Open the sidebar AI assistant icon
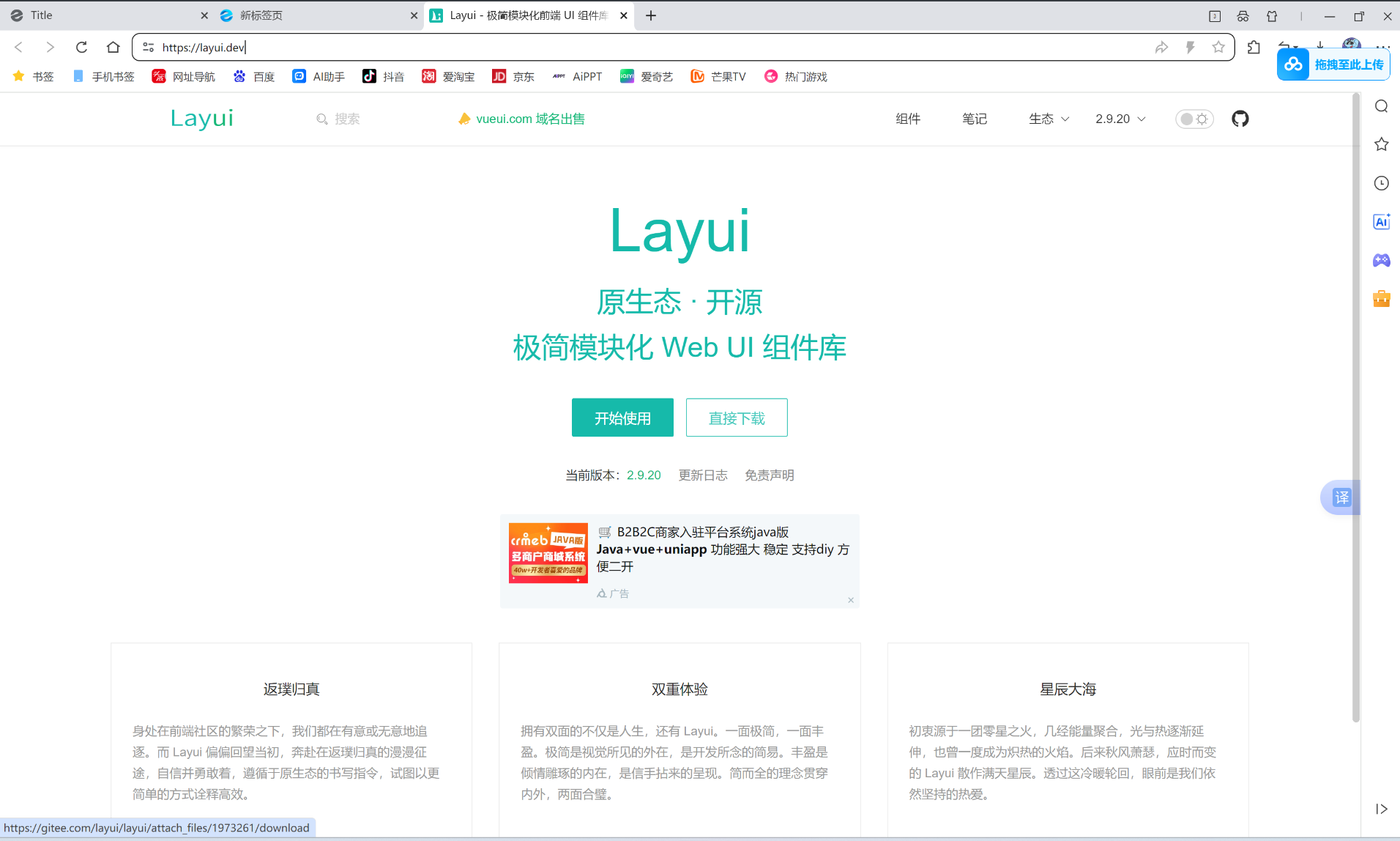 (x=1382, y=221)
